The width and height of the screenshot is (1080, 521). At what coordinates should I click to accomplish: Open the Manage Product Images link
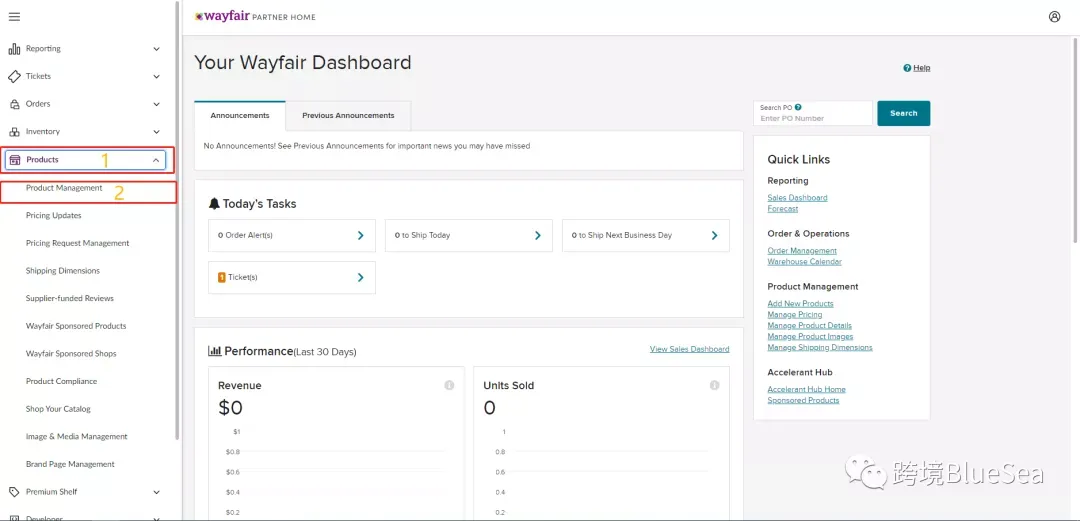pyautogui.click(x=810, y=337)
